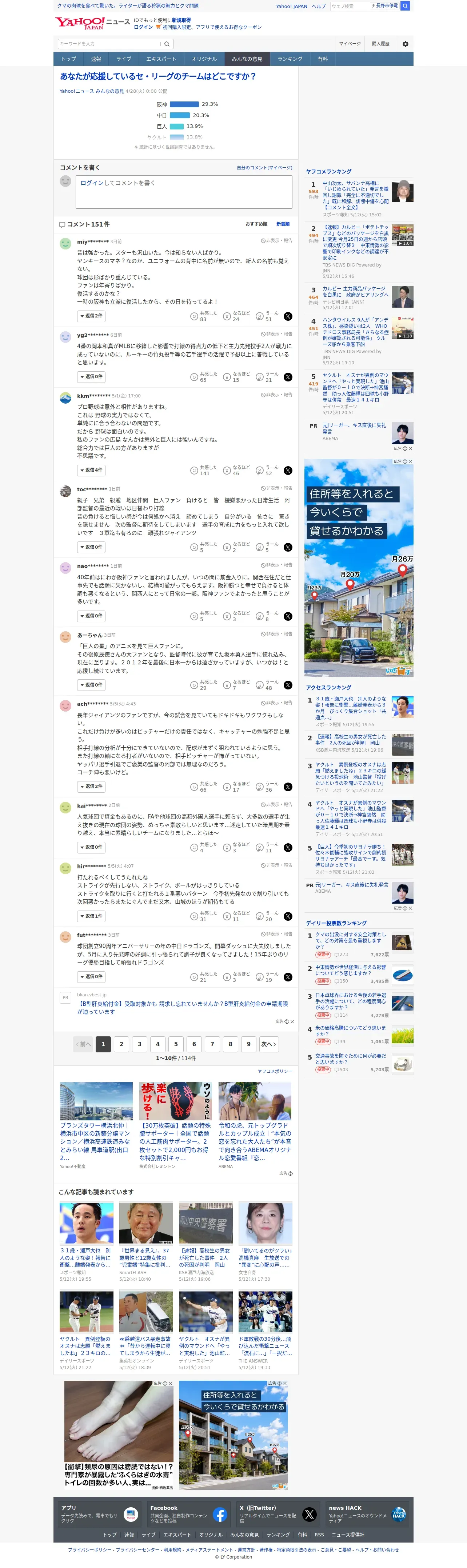The height and width of the screenshot is (1568, 467).
Task: Go to comments page 2
Action: (x=121, y=1044)
